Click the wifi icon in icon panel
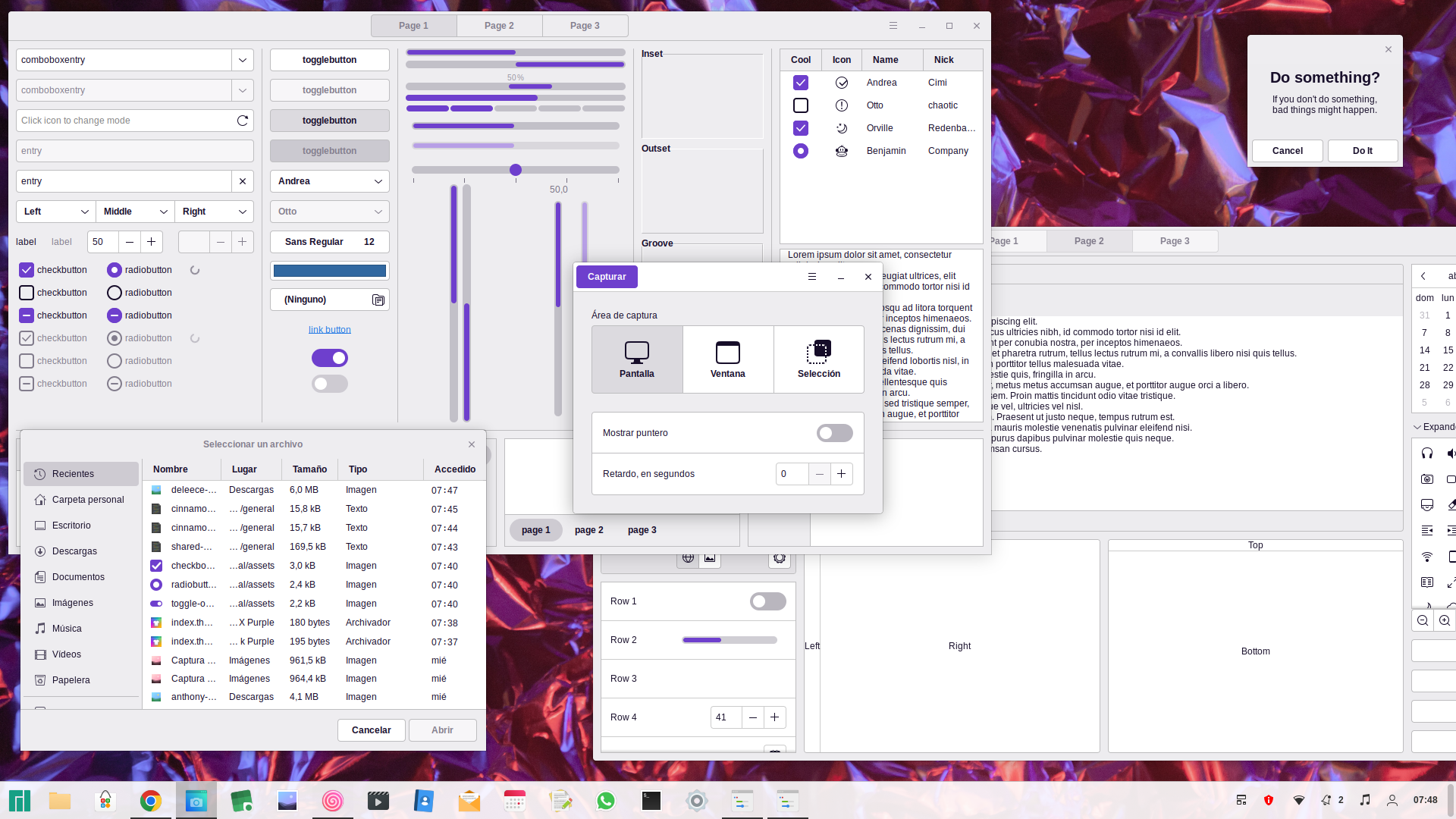 [1427, 557]
